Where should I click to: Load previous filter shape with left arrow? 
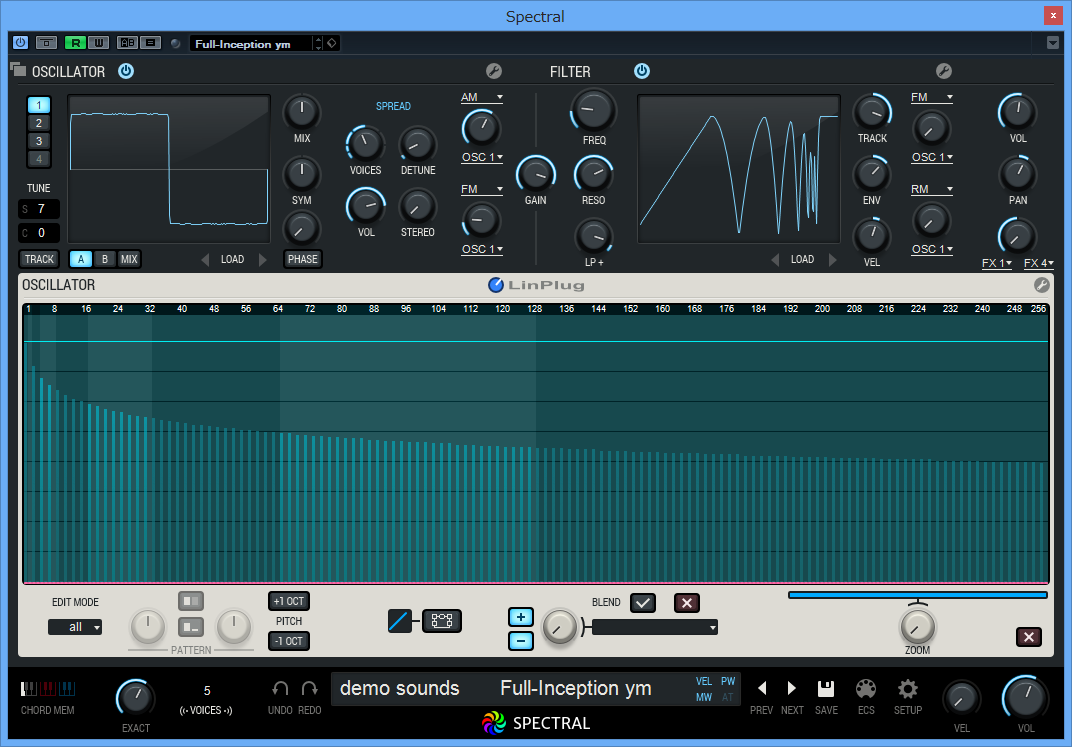[x=775, y=260]
